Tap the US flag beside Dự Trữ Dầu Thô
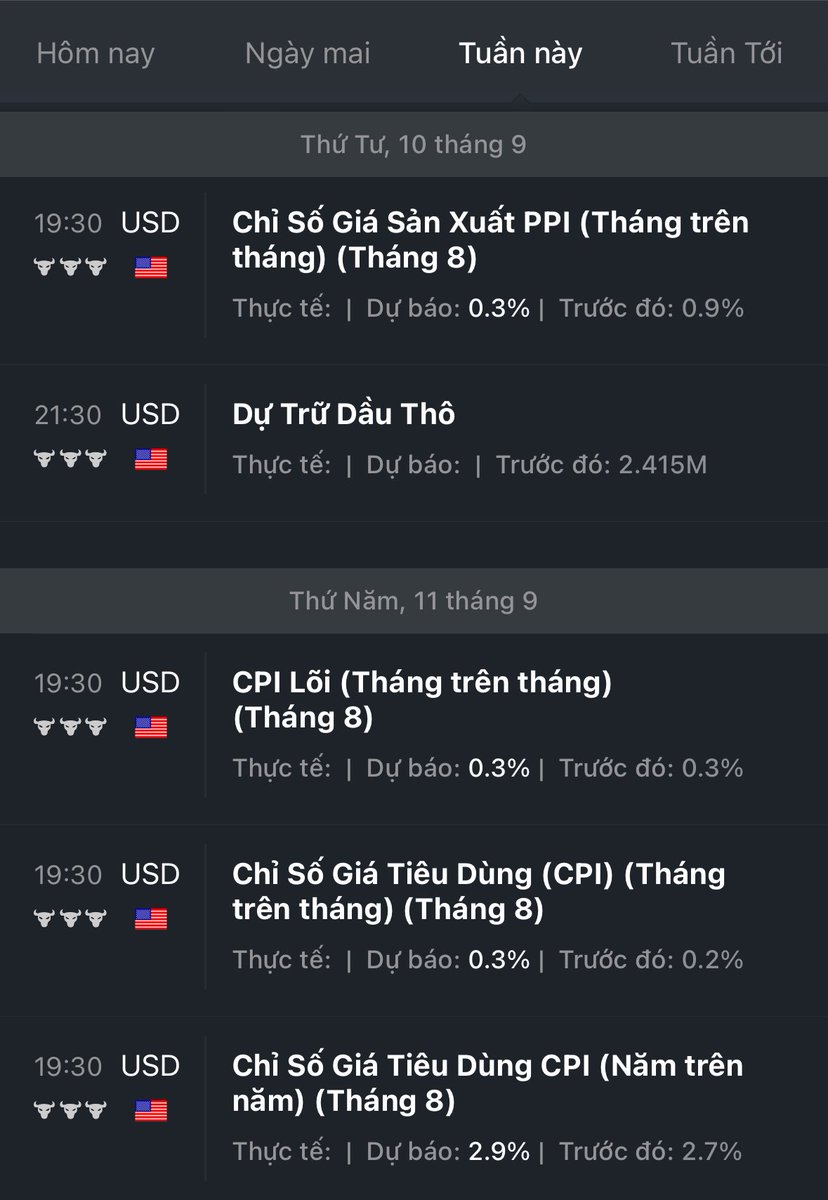This screenshot has width=828, height=1200. pyautogui.click(x=151, y=460)
